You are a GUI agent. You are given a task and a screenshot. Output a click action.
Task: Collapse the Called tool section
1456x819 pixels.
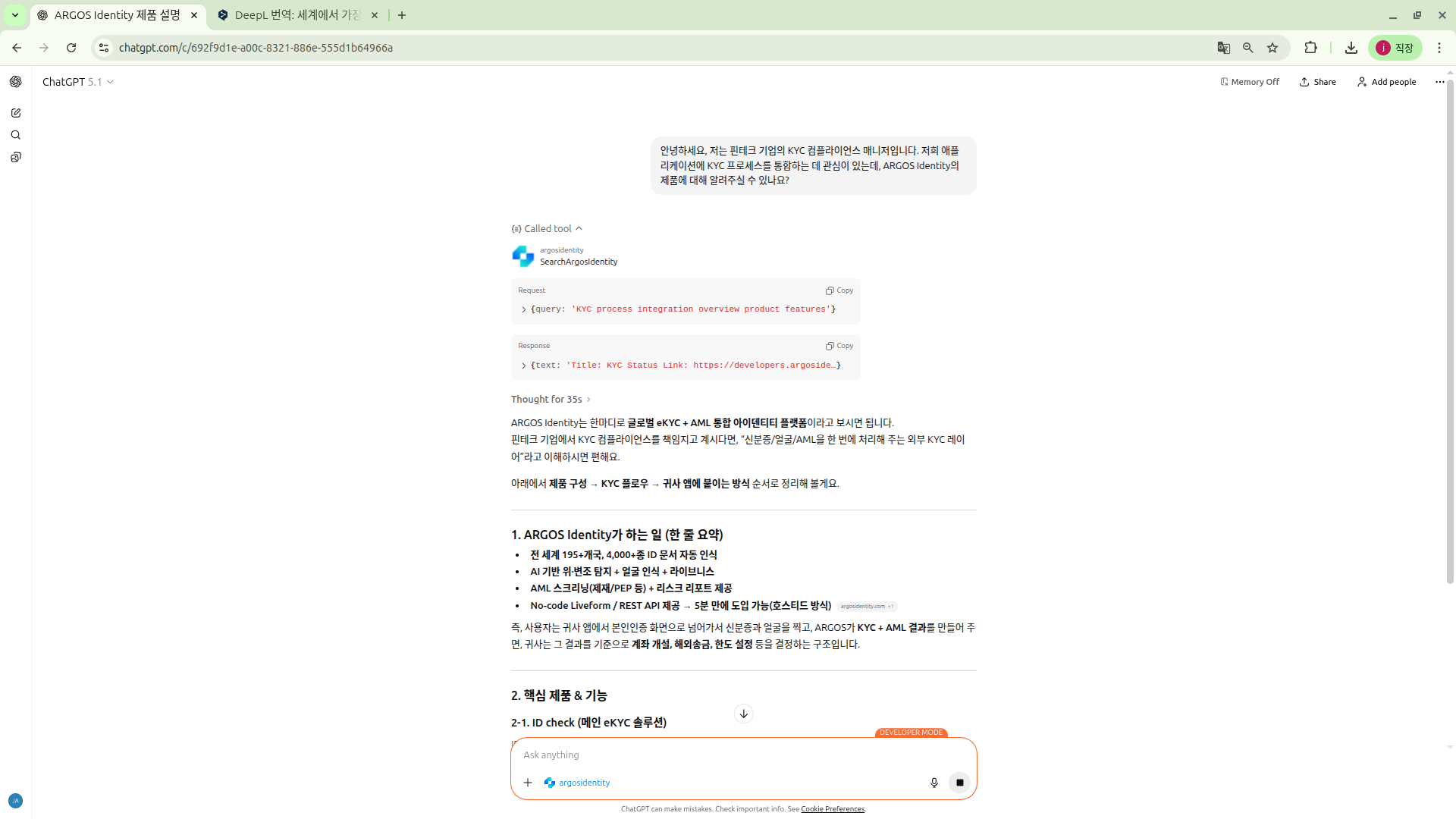tap(579, 228)
